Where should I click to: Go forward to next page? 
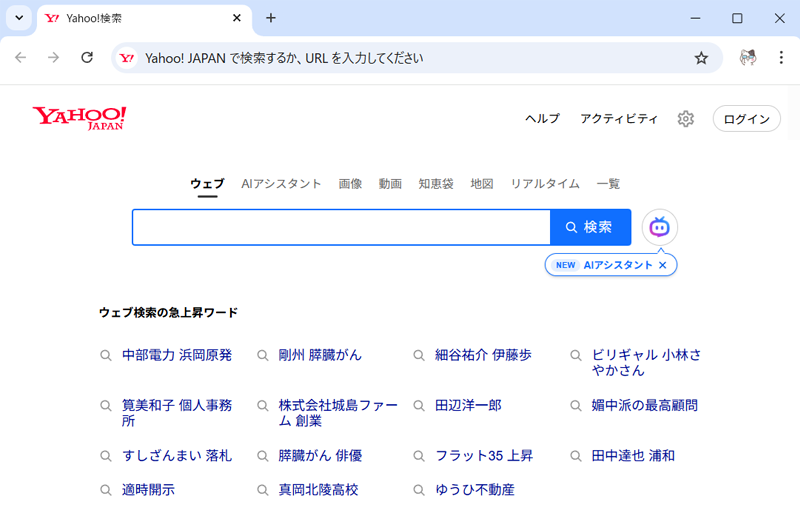coord(54,58)
